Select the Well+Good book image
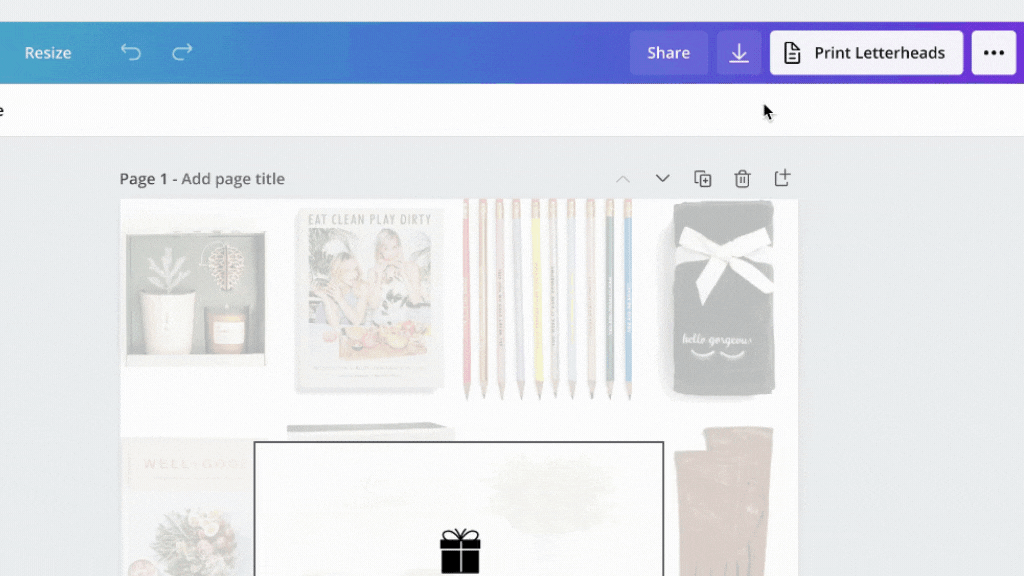The width and height of the screenshot is (1024, 576). click(x=187, y=507)
